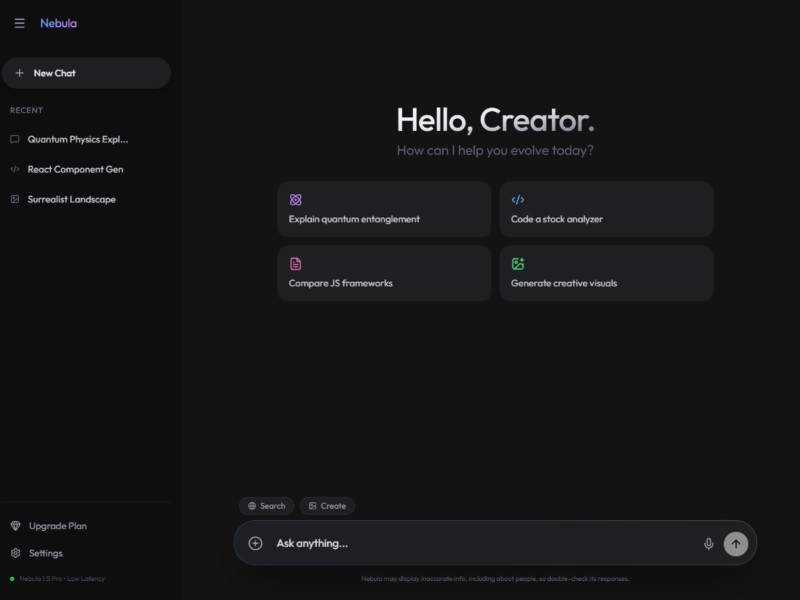Click the image icon on creative visuals card
800x600 pixels.
pos(518,264)
